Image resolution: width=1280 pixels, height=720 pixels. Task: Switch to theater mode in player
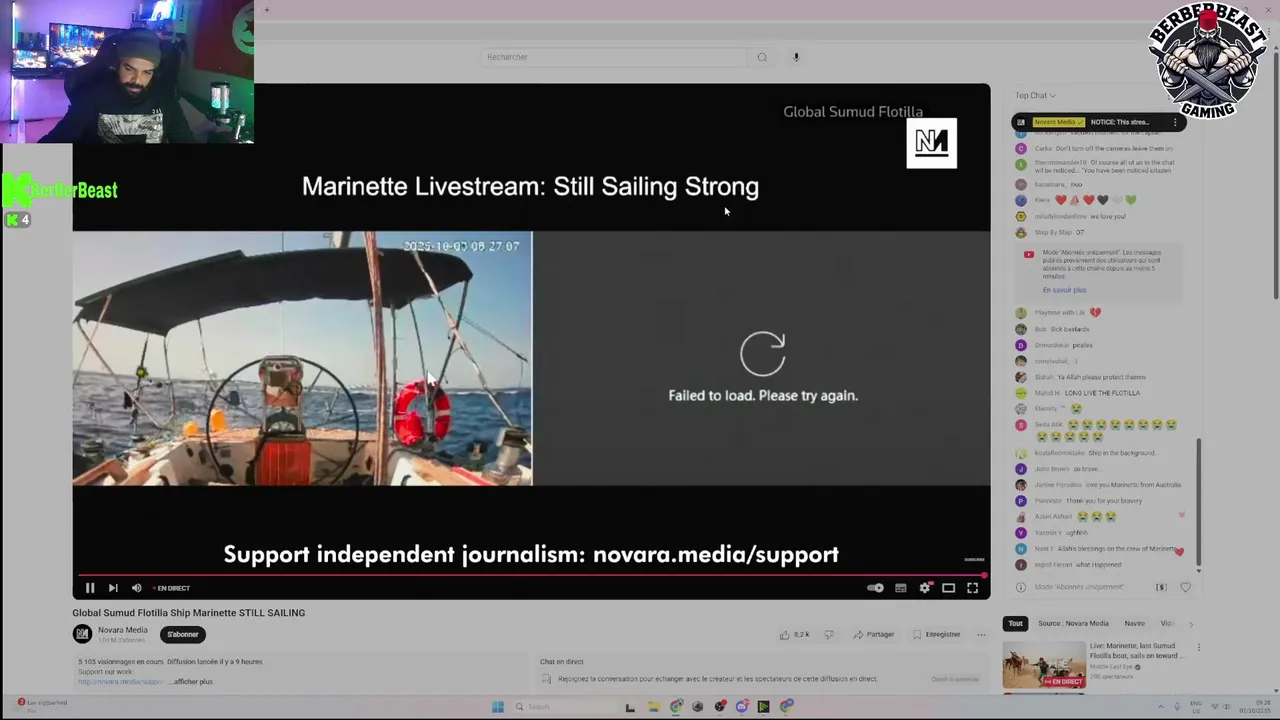[948, 588]
